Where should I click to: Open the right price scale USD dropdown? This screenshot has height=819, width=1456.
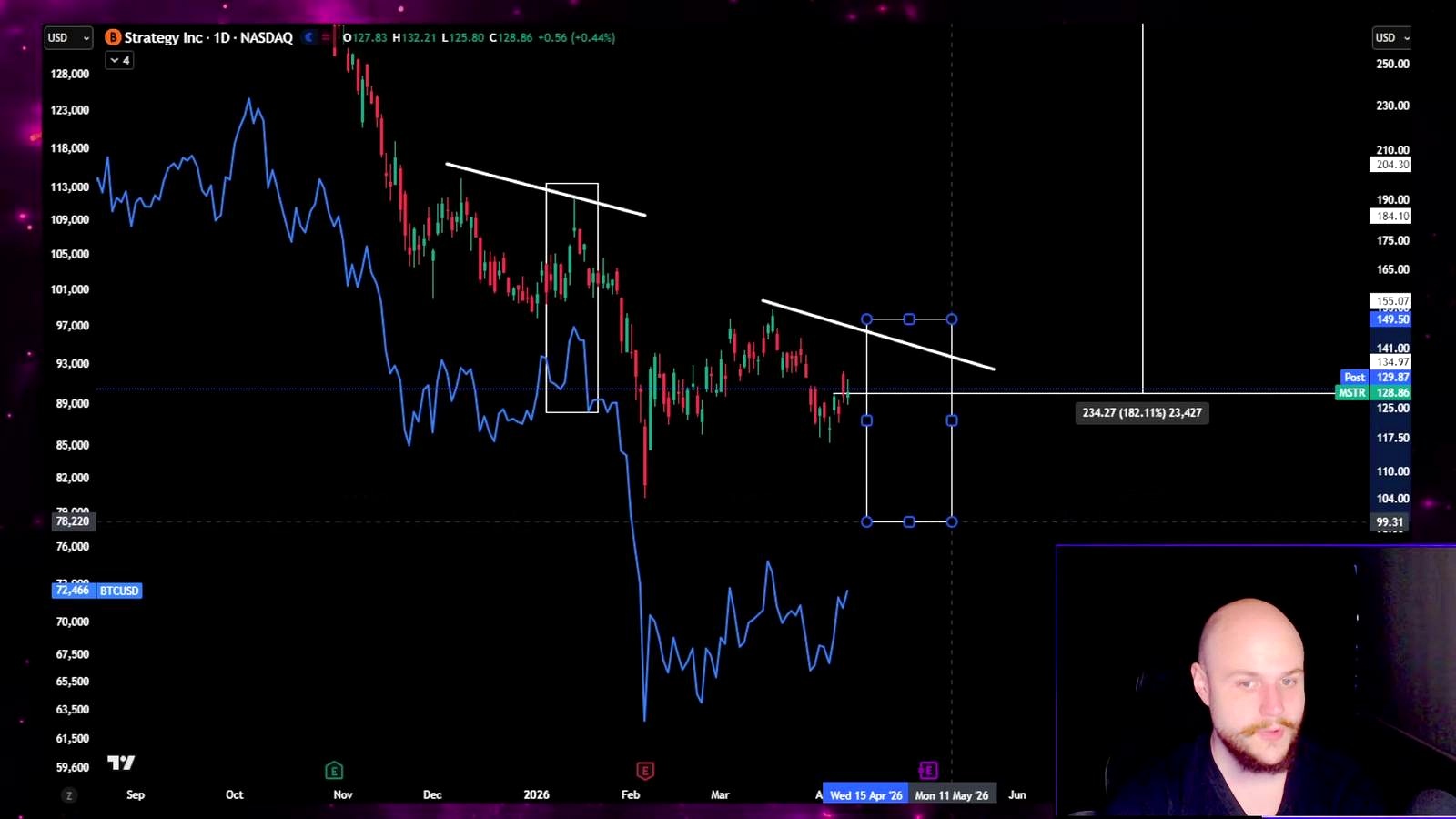tap(1391, 37)
